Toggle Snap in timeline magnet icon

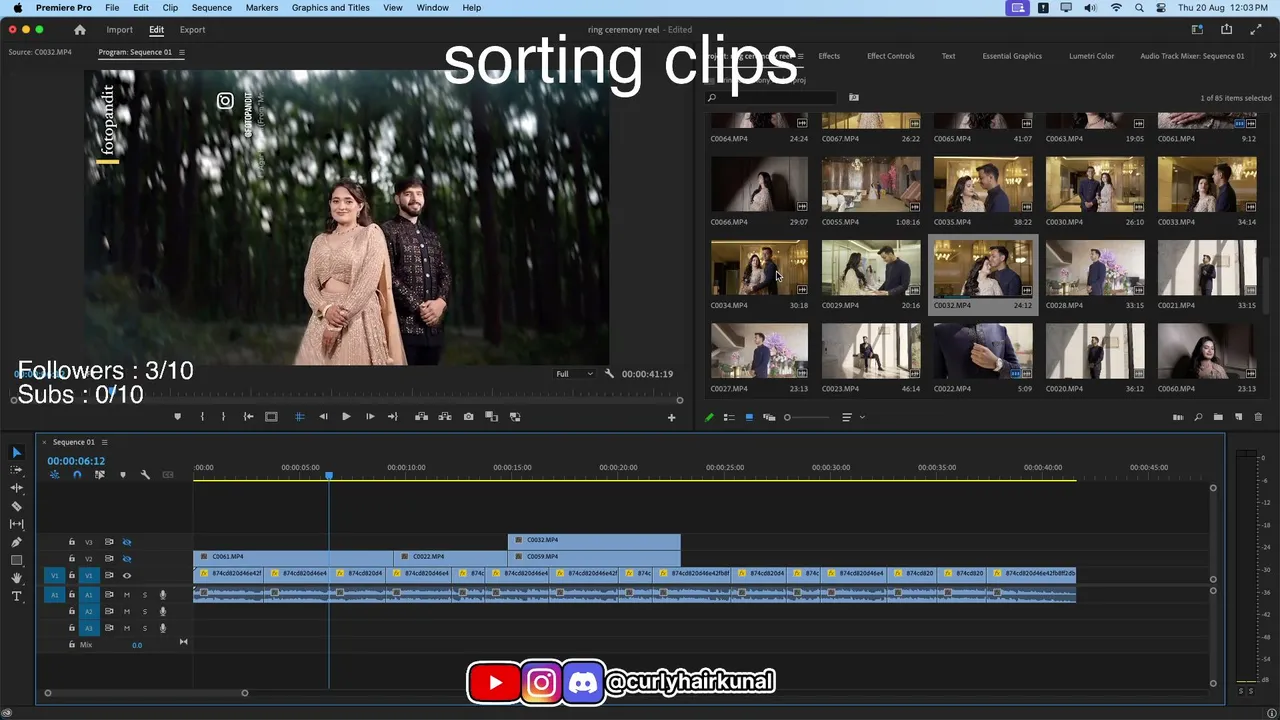coord(77,474)
